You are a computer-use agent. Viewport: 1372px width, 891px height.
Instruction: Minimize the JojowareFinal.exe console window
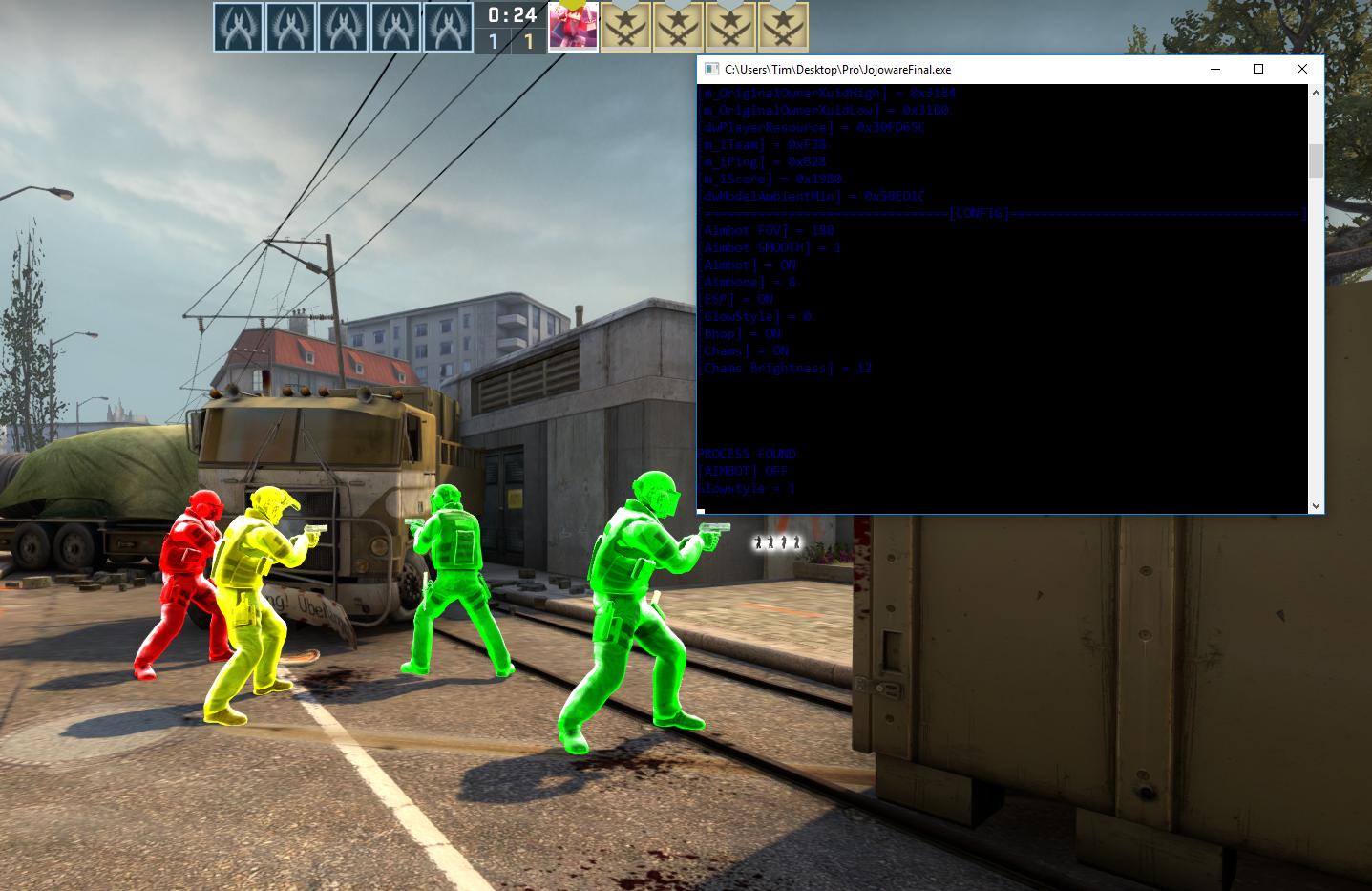pos(1215,69)
